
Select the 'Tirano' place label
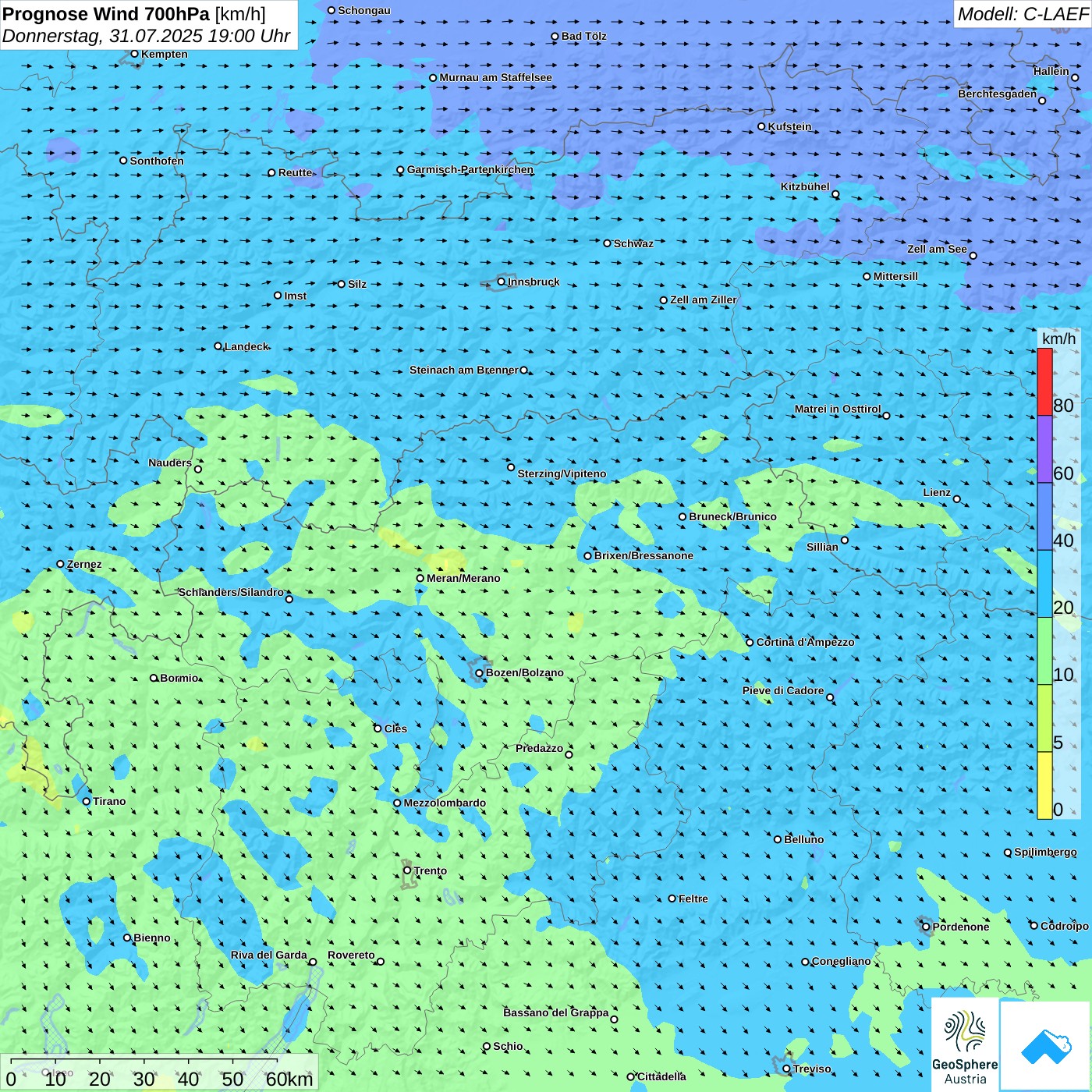[109, 801]
